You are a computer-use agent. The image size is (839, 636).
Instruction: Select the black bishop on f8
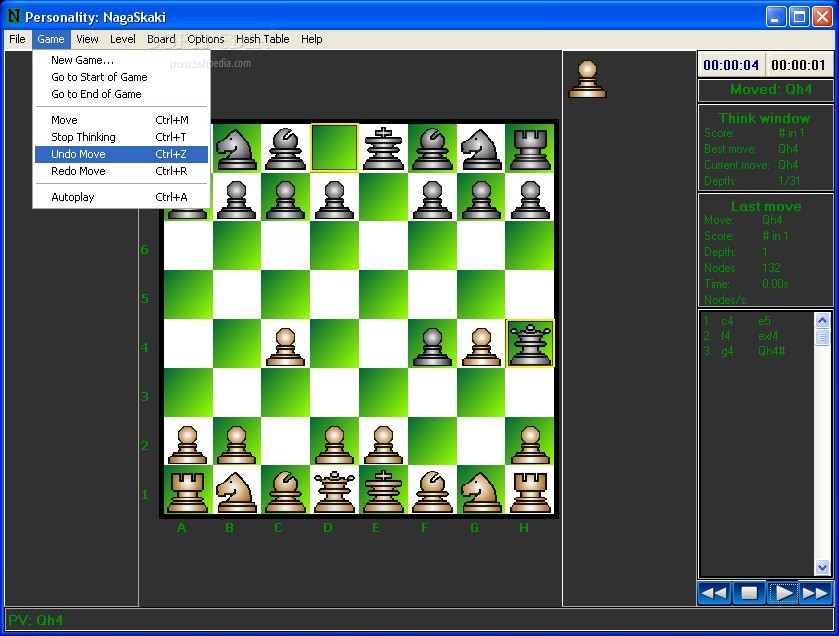click(x=432, y=149)
